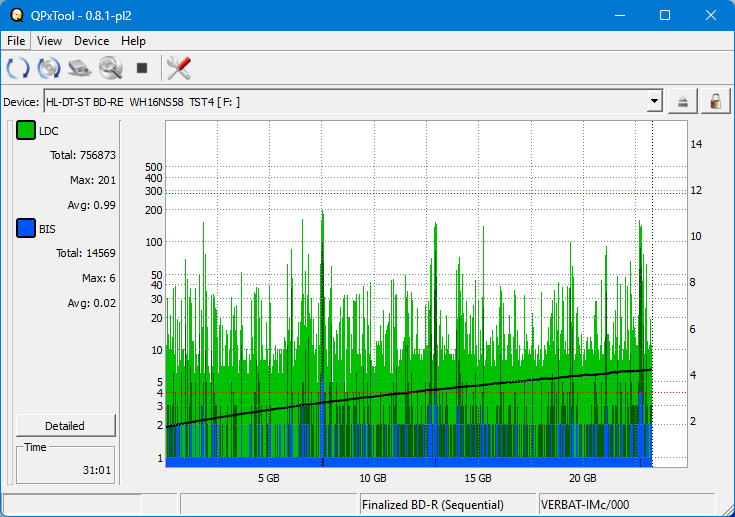Expand the Device dropdown arrow
The width and height of the screenshot is (735, 517).
tap(655, 101)
